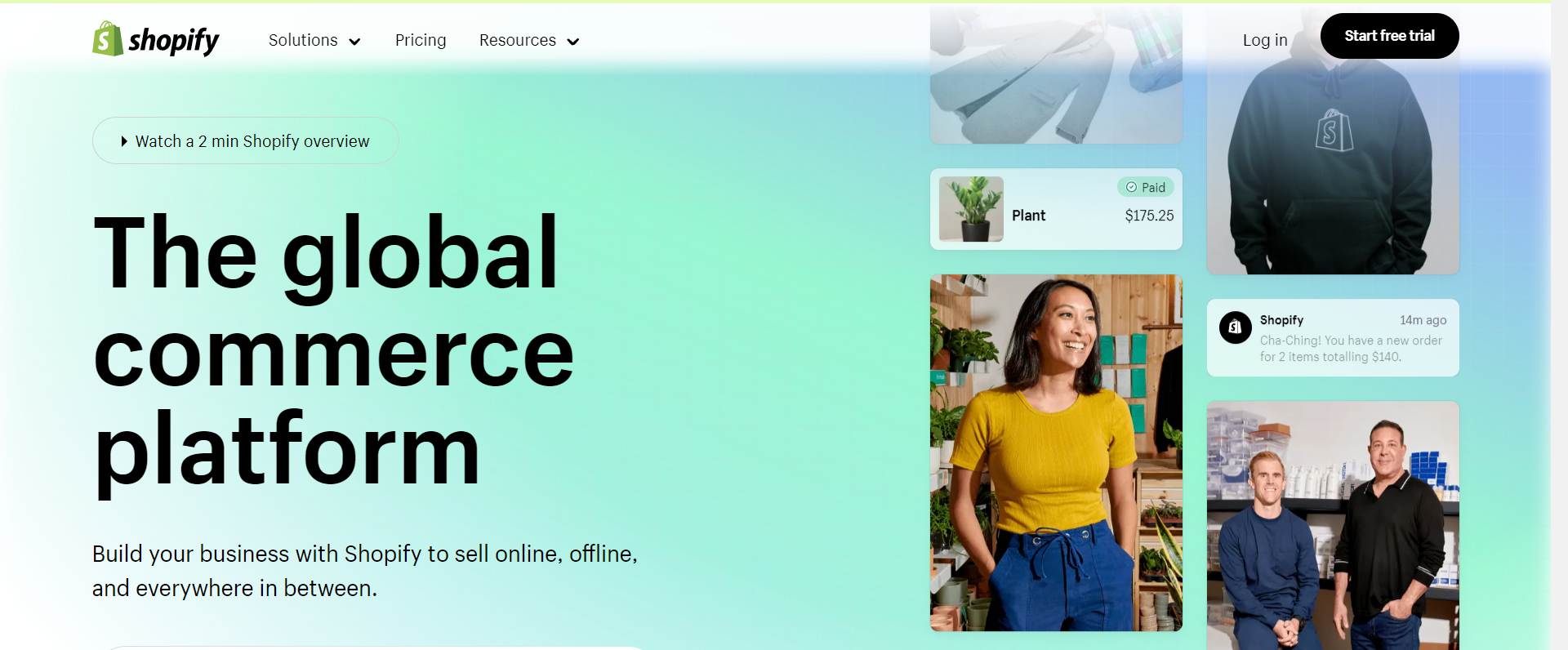This screenshot has width=1568, height=650.
Task: Click the Shopify sender name in notification
Action: pyautogui.click(x=1281, y=320)
